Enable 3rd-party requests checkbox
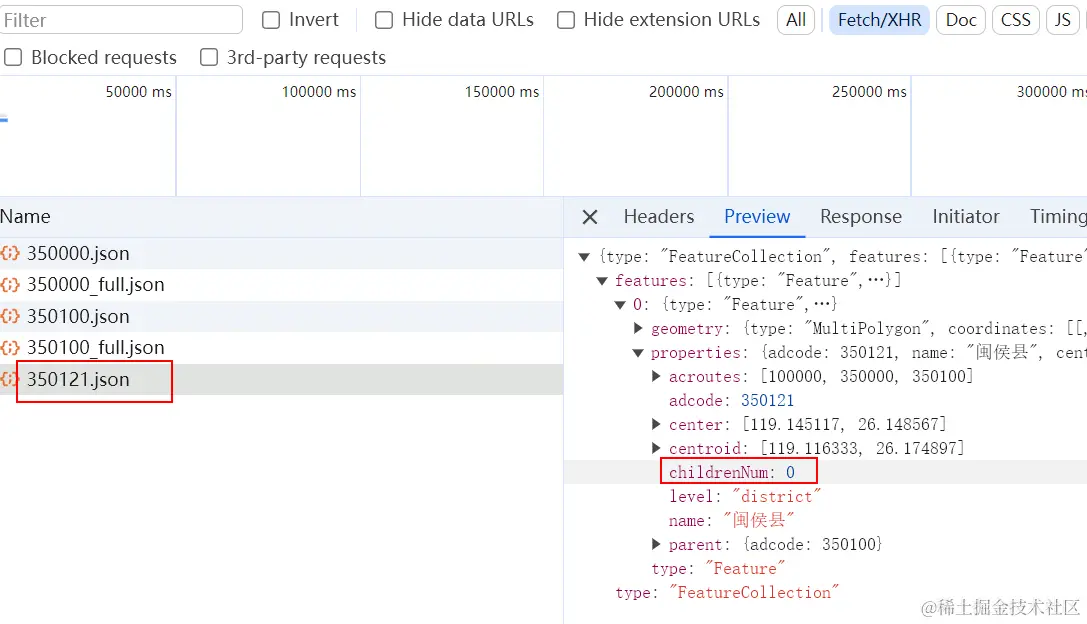 (x=209, y=58)
